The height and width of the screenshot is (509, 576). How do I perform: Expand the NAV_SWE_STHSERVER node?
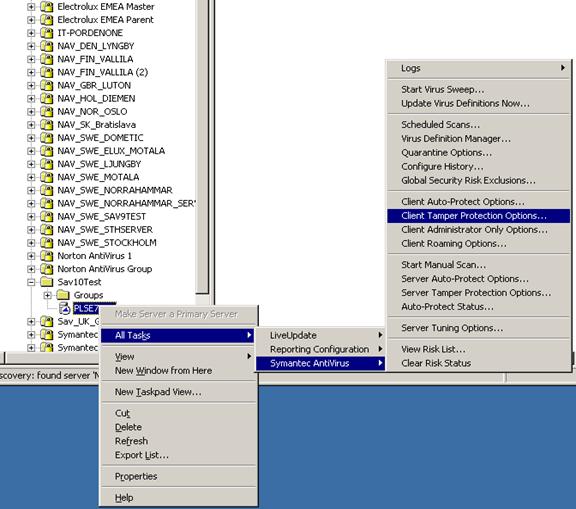click(x=31, y=230)
